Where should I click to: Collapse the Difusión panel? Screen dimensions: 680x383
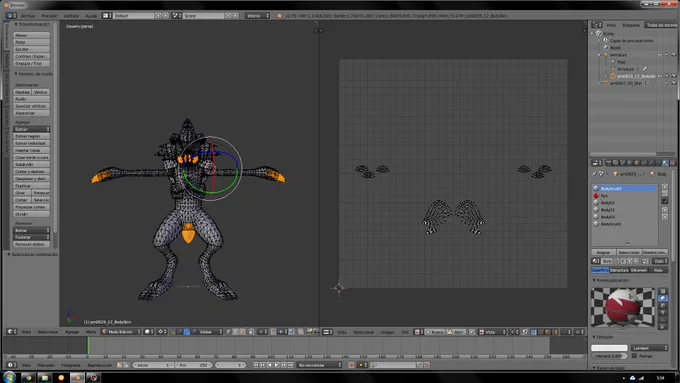tap(594, 337)
